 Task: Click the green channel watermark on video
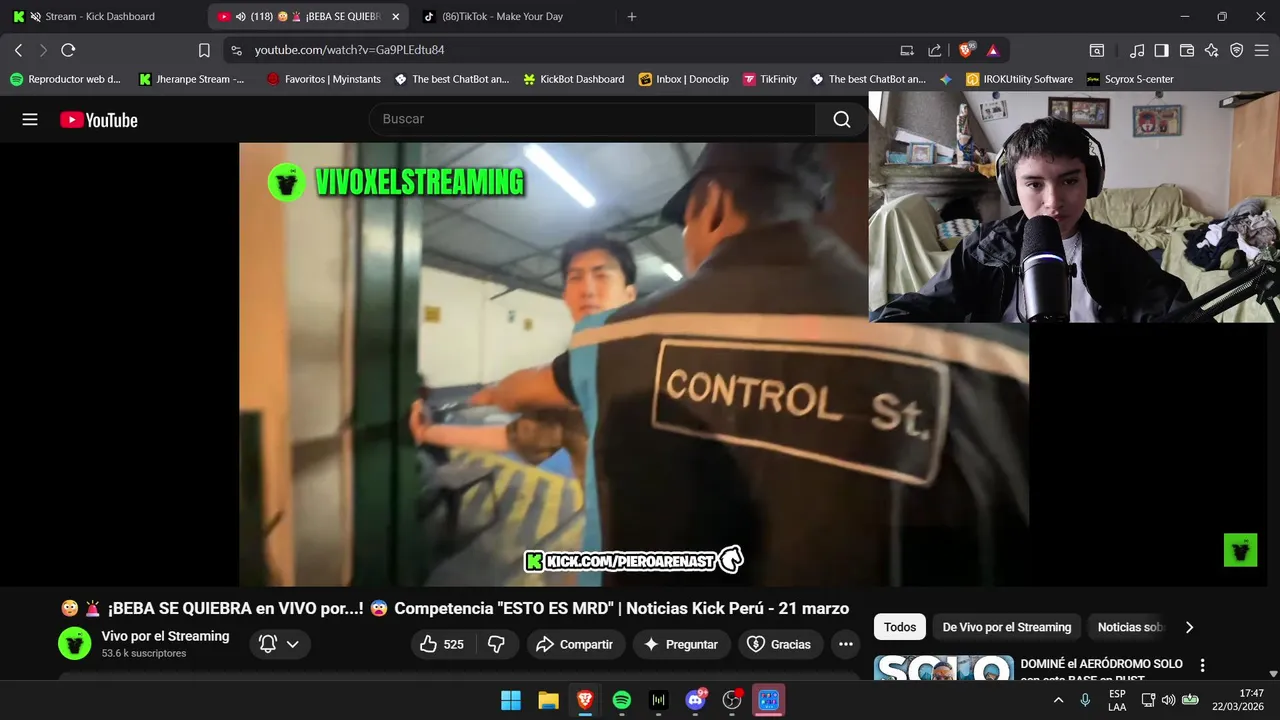tap(1240, 550)
